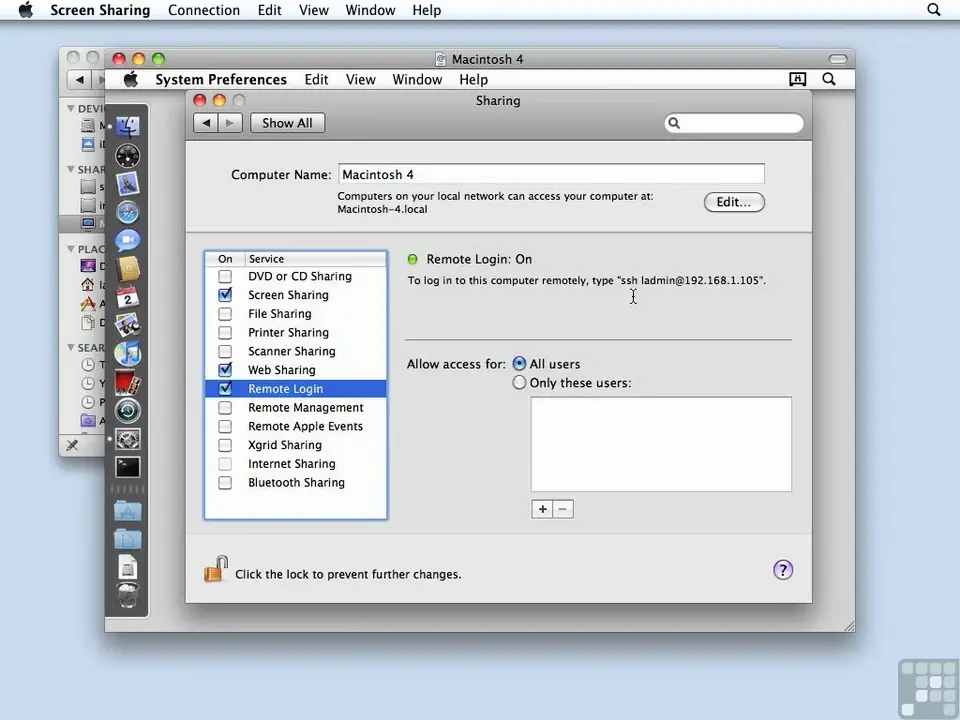This screenshot has width=960, height=720.
Task: Add a user with the plus button
Action: pyautogui.click(x=542, y=509)
